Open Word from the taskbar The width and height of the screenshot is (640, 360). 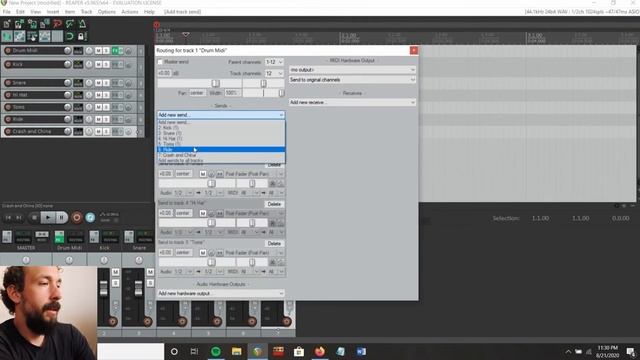(361, 351)
